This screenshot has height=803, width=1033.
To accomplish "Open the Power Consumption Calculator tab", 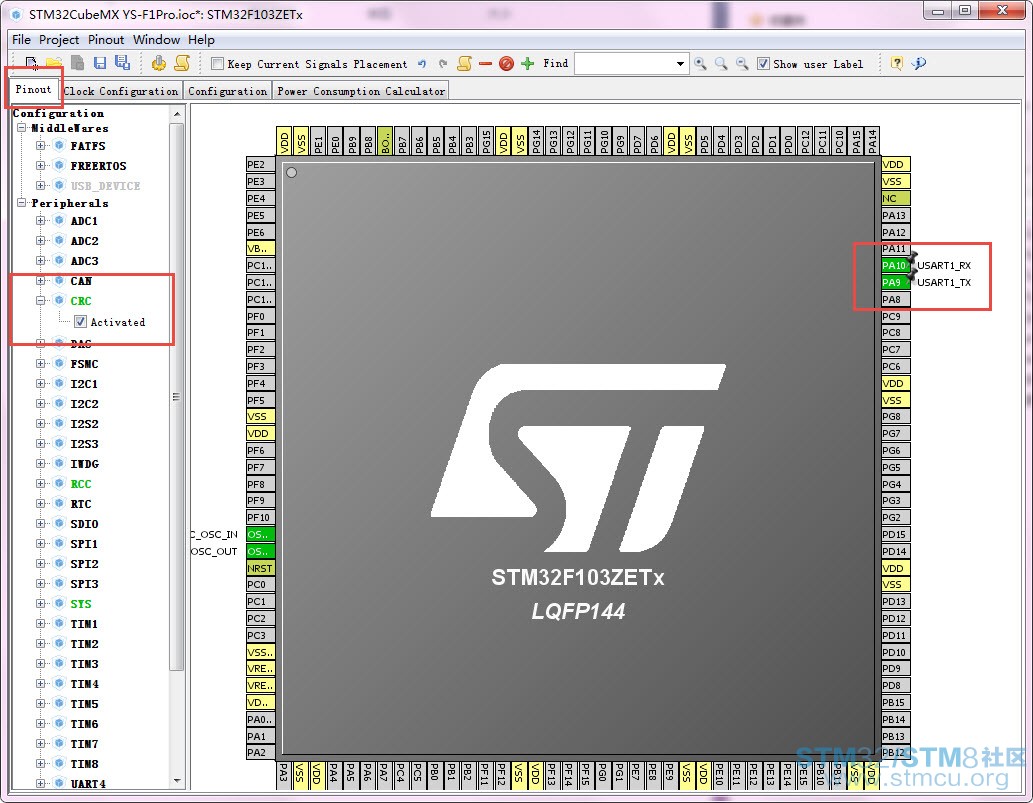I will coord(361,91).
